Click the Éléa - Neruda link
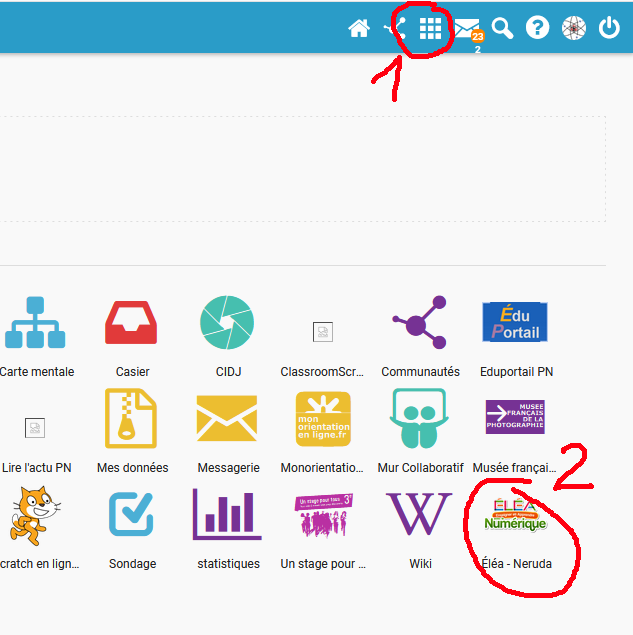633x635 pixels. coord(516,563)
